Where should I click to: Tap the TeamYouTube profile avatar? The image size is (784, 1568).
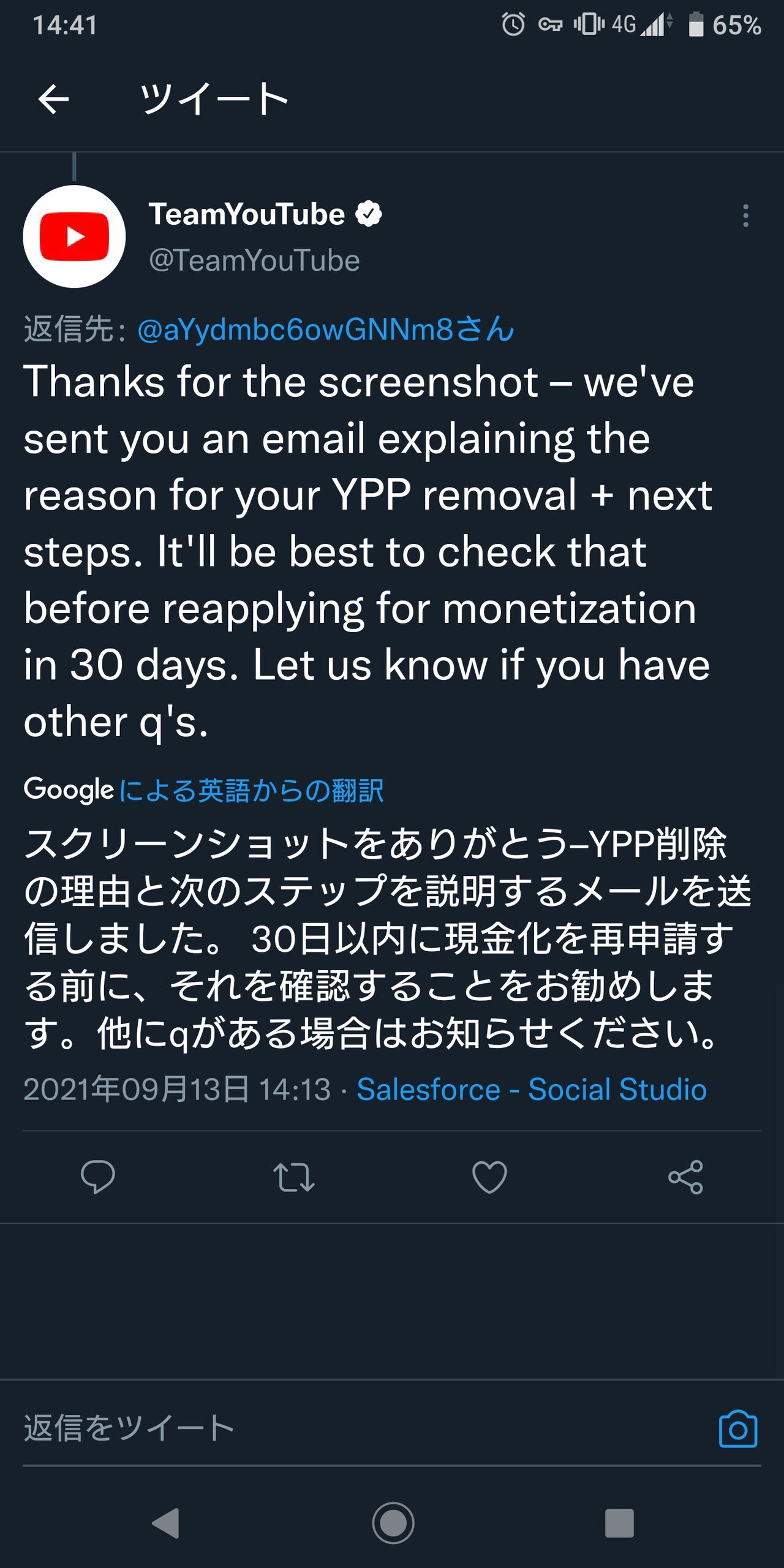coord(74,236)
